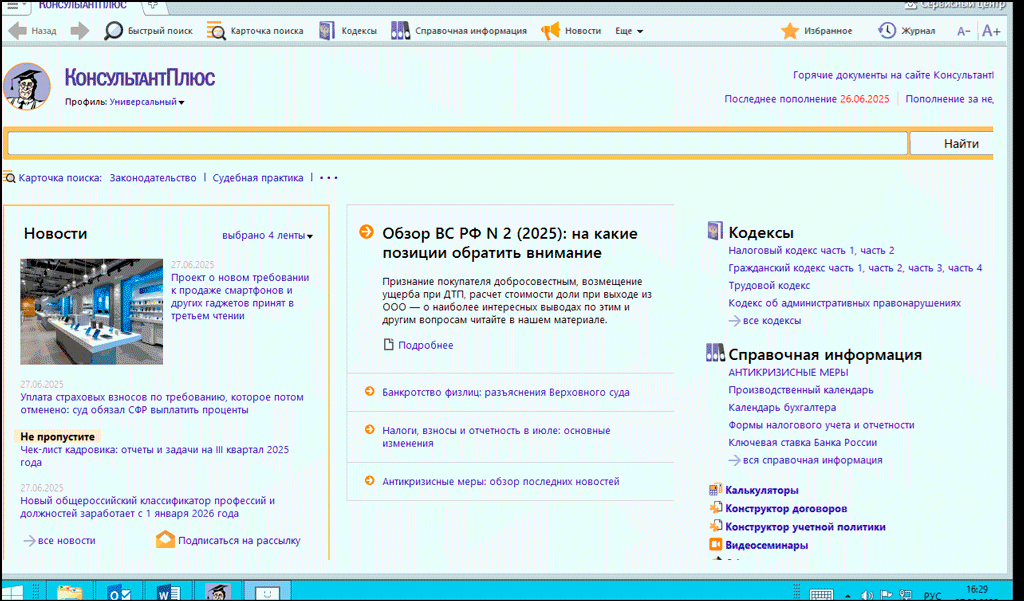Open Кодекс об административных правонарушениях
The image size is (1024, 601).
click(844, 303)
